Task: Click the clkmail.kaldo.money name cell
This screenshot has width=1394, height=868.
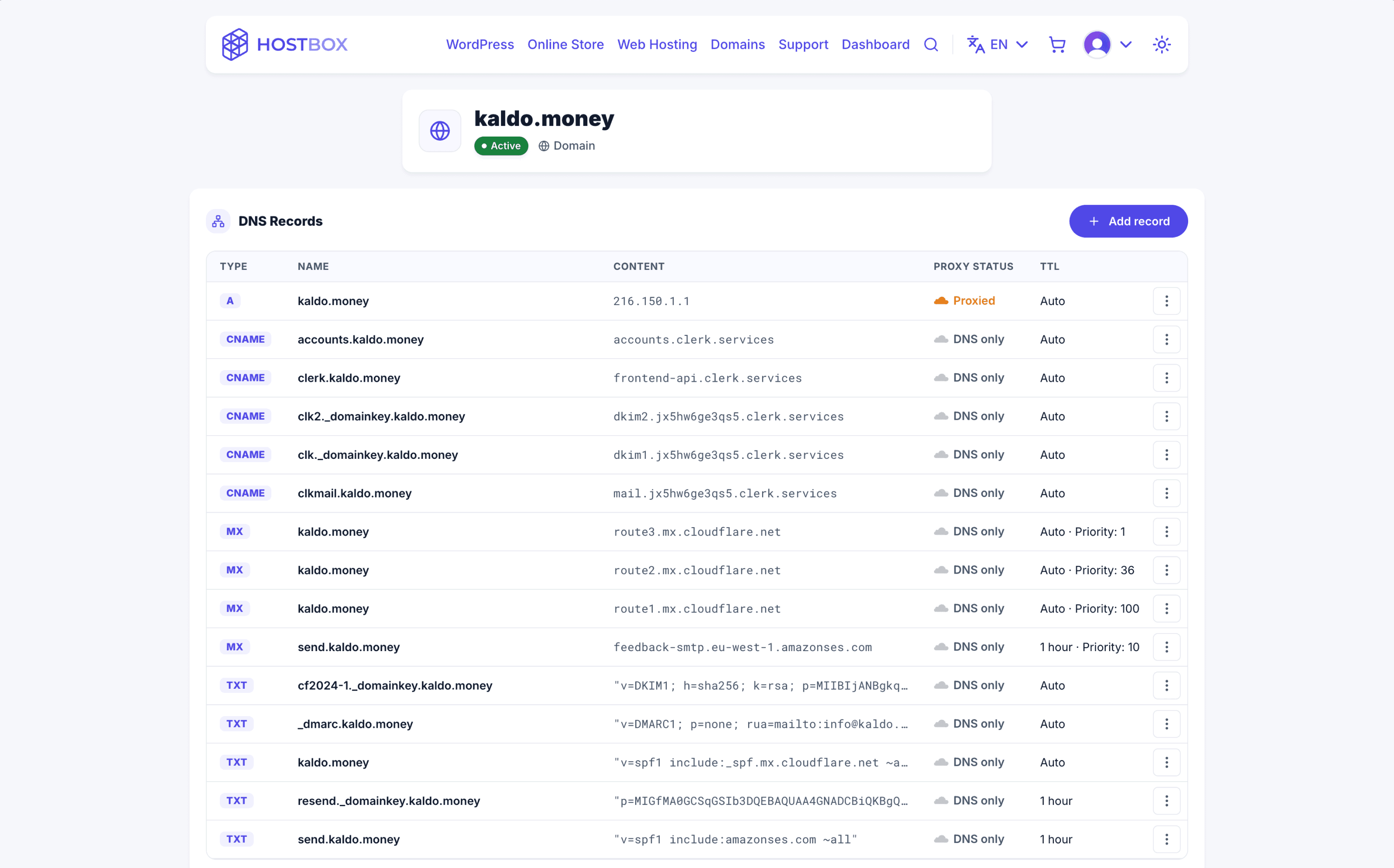Action: (355, 493)
